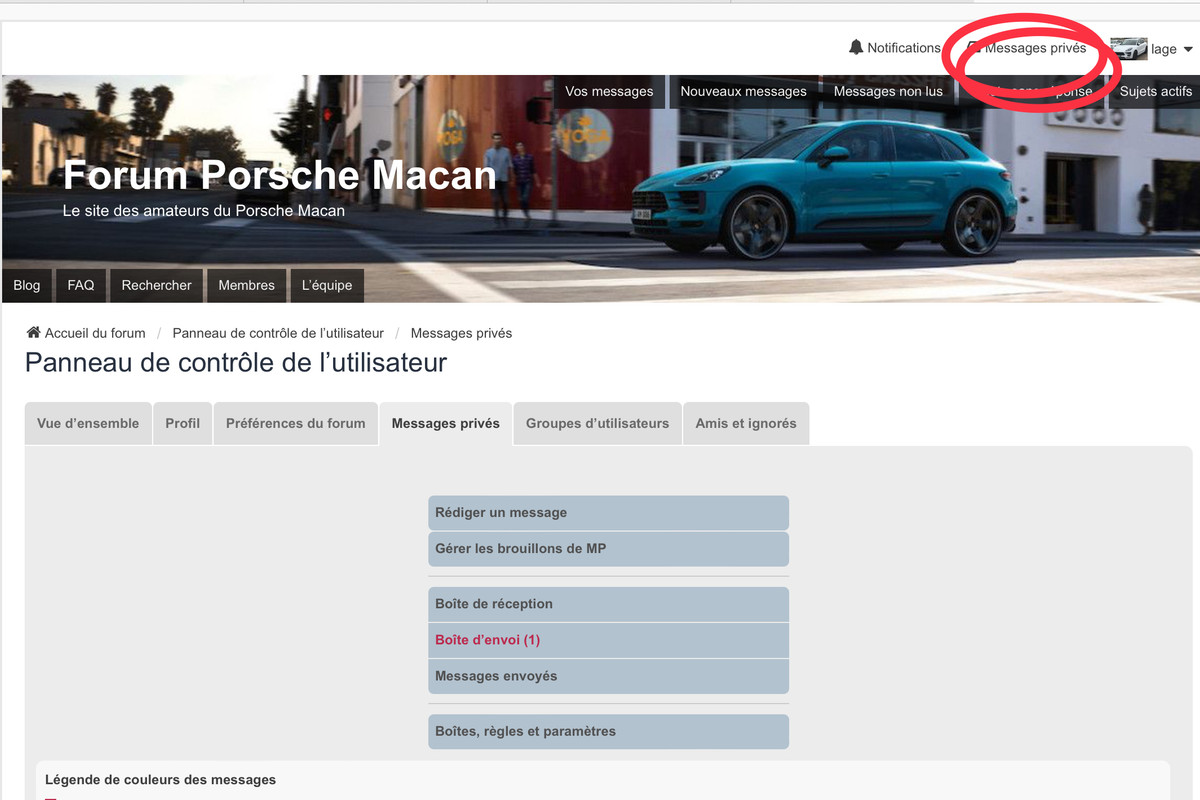Click the Messages privés breadcrumb
This screenshot has height=800, width=1200.
[x=461, y=333]
